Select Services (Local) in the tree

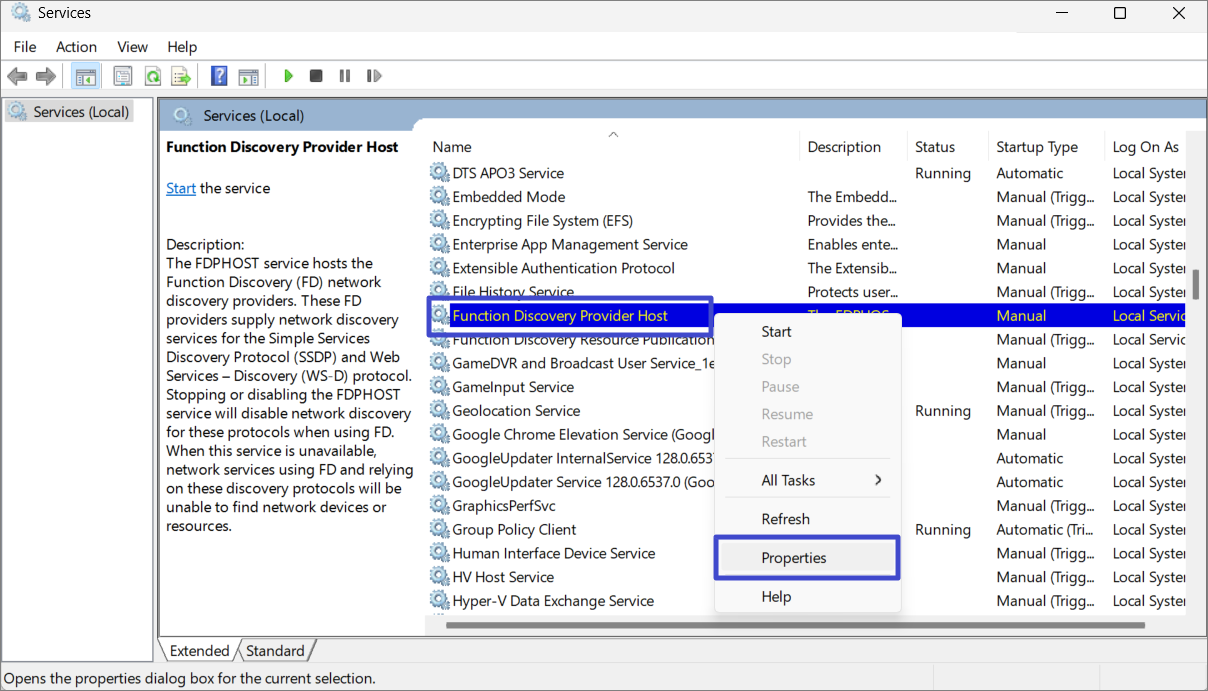coord(80,112)
